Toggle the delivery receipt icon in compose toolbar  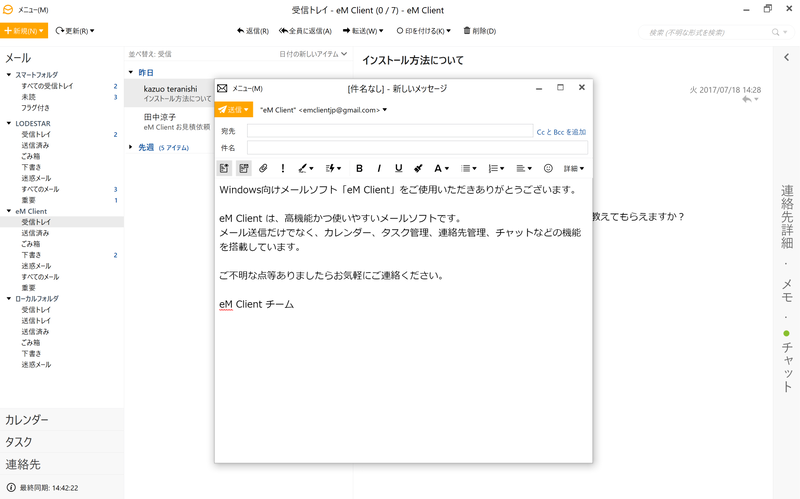[x=224, y=168]
